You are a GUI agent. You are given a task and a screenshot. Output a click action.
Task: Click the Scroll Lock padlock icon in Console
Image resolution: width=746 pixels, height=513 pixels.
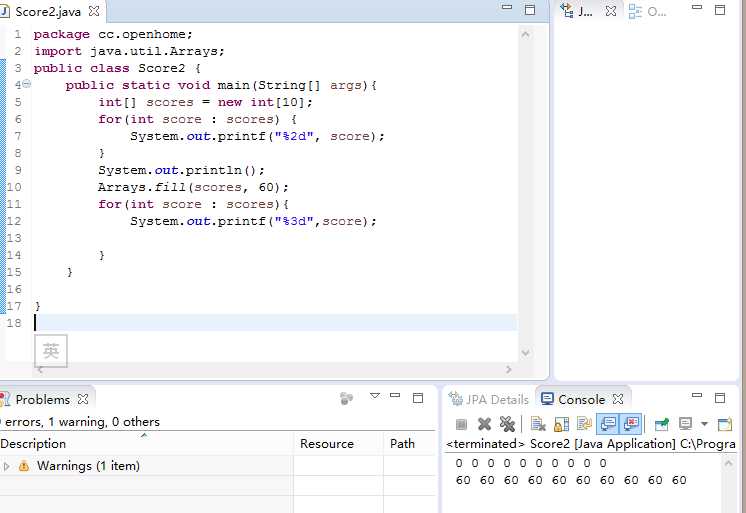(x=561, y=424)
